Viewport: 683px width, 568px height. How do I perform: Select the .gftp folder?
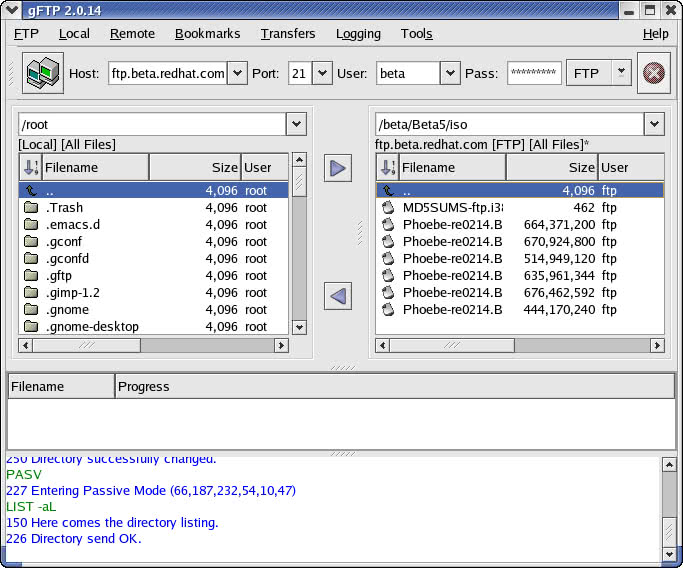pos(154,275)
